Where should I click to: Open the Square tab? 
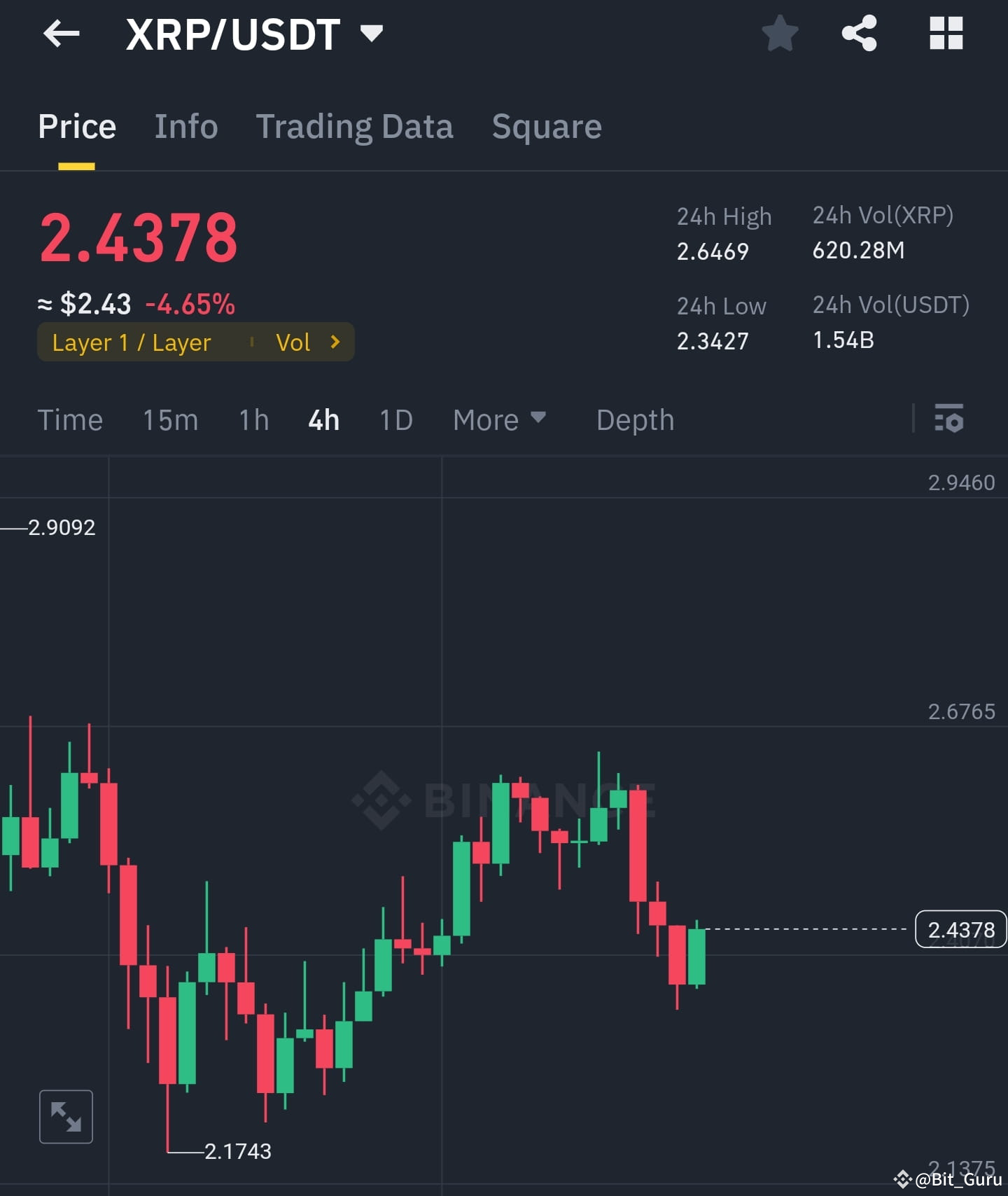point(547,127)
